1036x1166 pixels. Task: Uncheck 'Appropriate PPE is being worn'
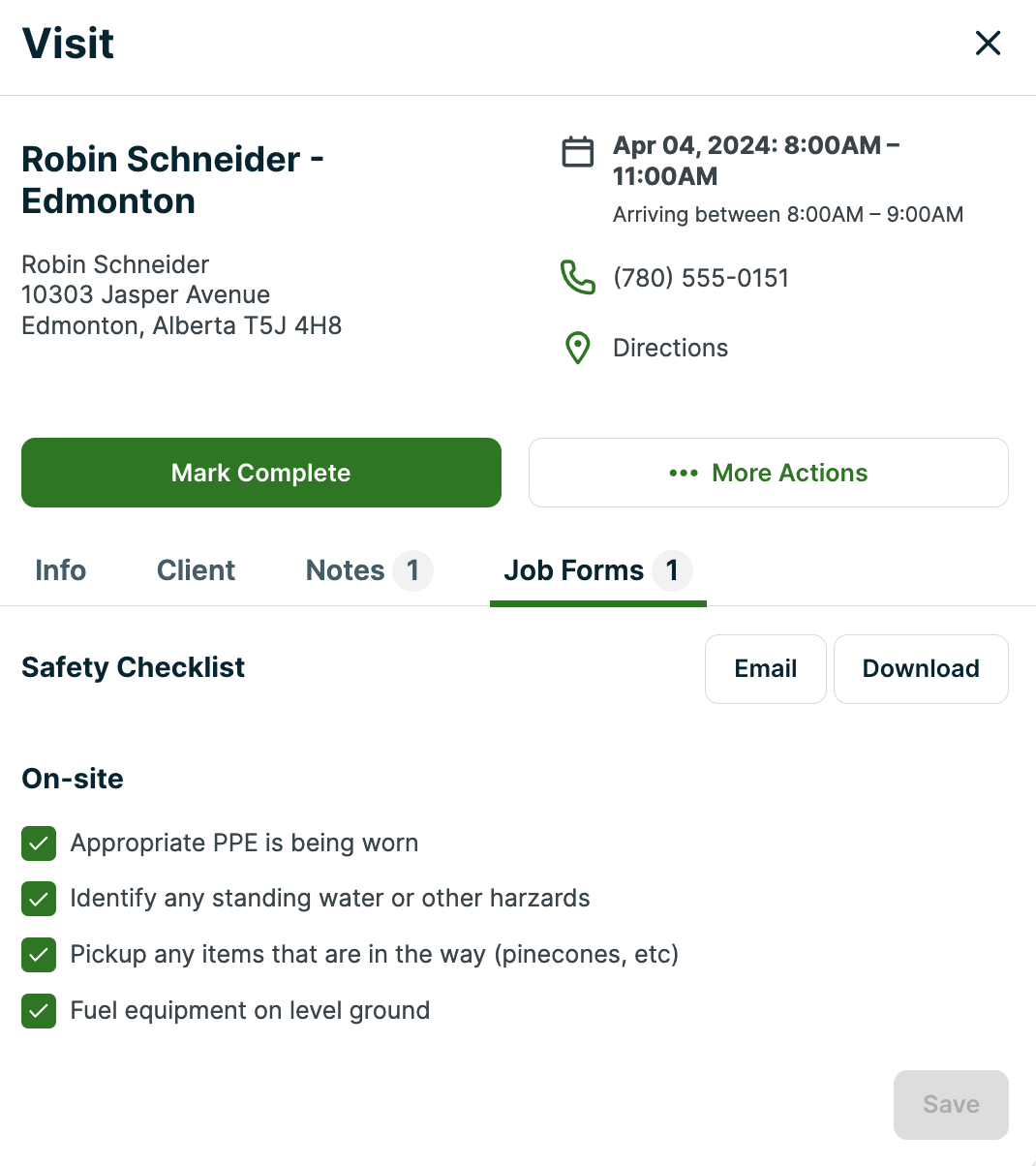tap(39, 844)
